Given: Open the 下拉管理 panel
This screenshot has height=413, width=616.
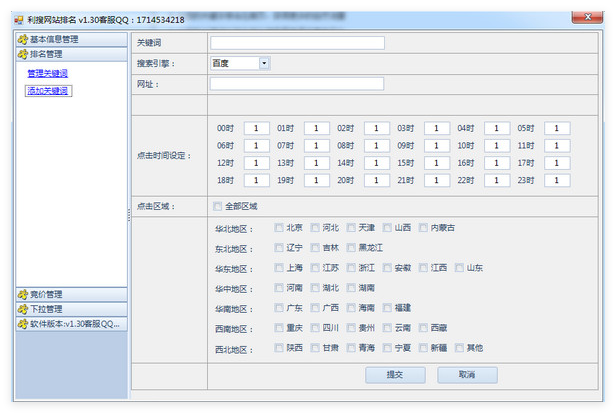Looking at the screenshot, I should coord(72,309).
